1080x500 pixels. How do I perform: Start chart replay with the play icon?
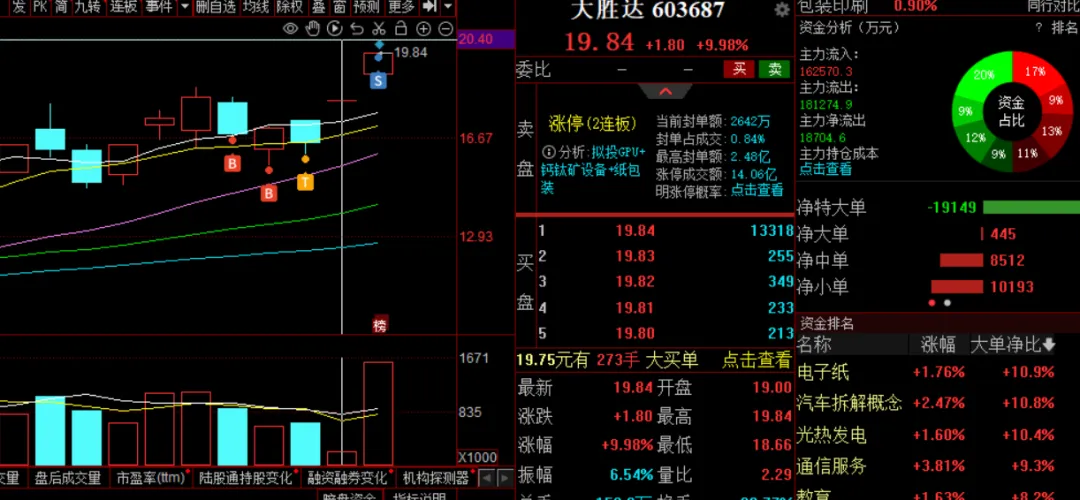(x=335, y=29)
